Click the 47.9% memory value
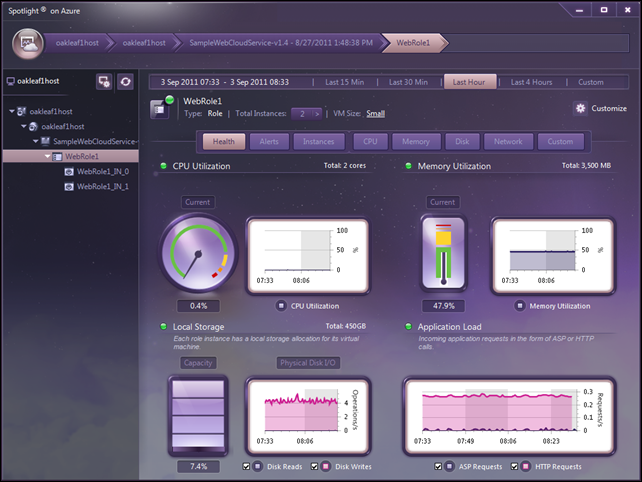The image size is (642, 482). click(x=443, y=306)
